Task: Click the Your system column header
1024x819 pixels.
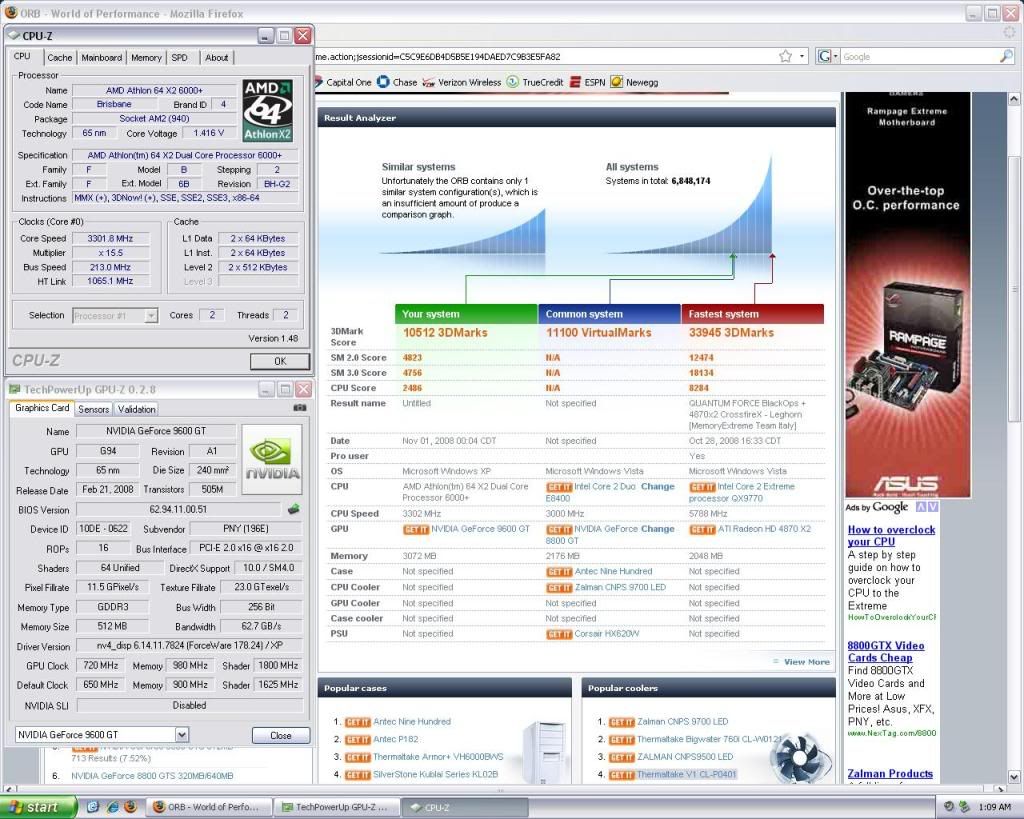Action: [466, 314]
